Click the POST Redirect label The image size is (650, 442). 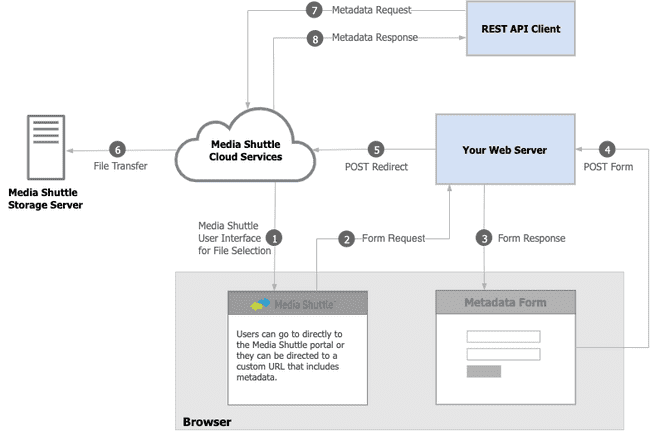[376, 167]
